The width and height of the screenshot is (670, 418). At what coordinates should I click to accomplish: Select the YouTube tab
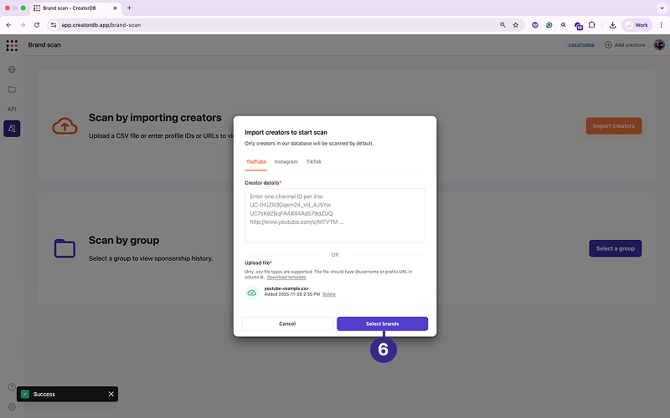(256, 161)
